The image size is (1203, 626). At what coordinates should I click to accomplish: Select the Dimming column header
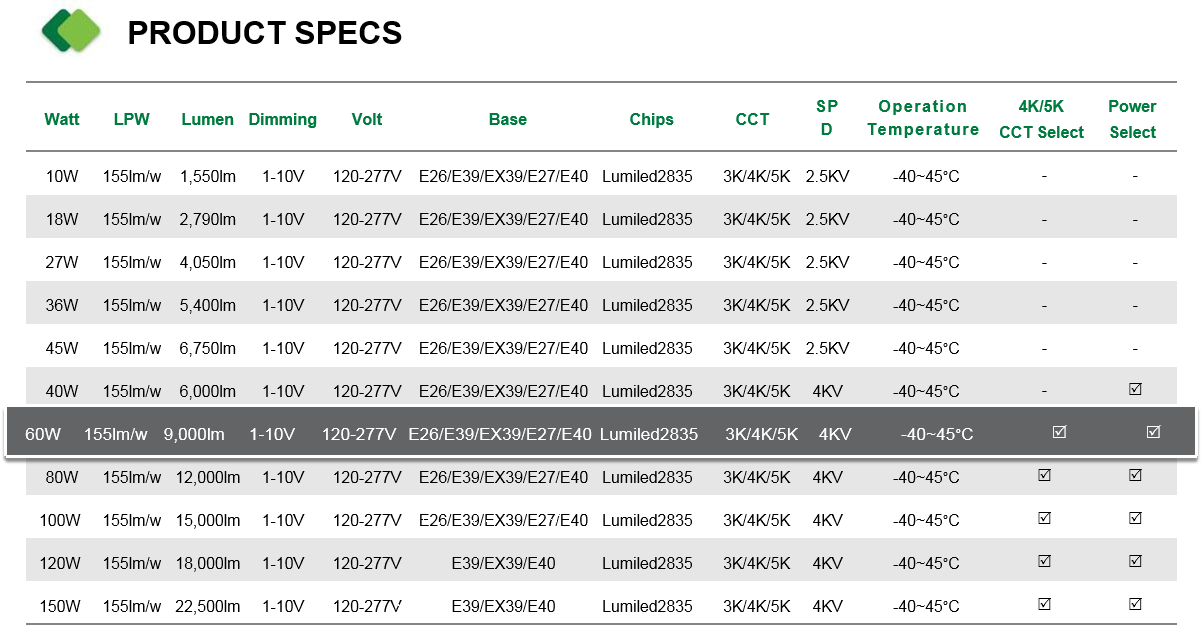pos(283,119)
